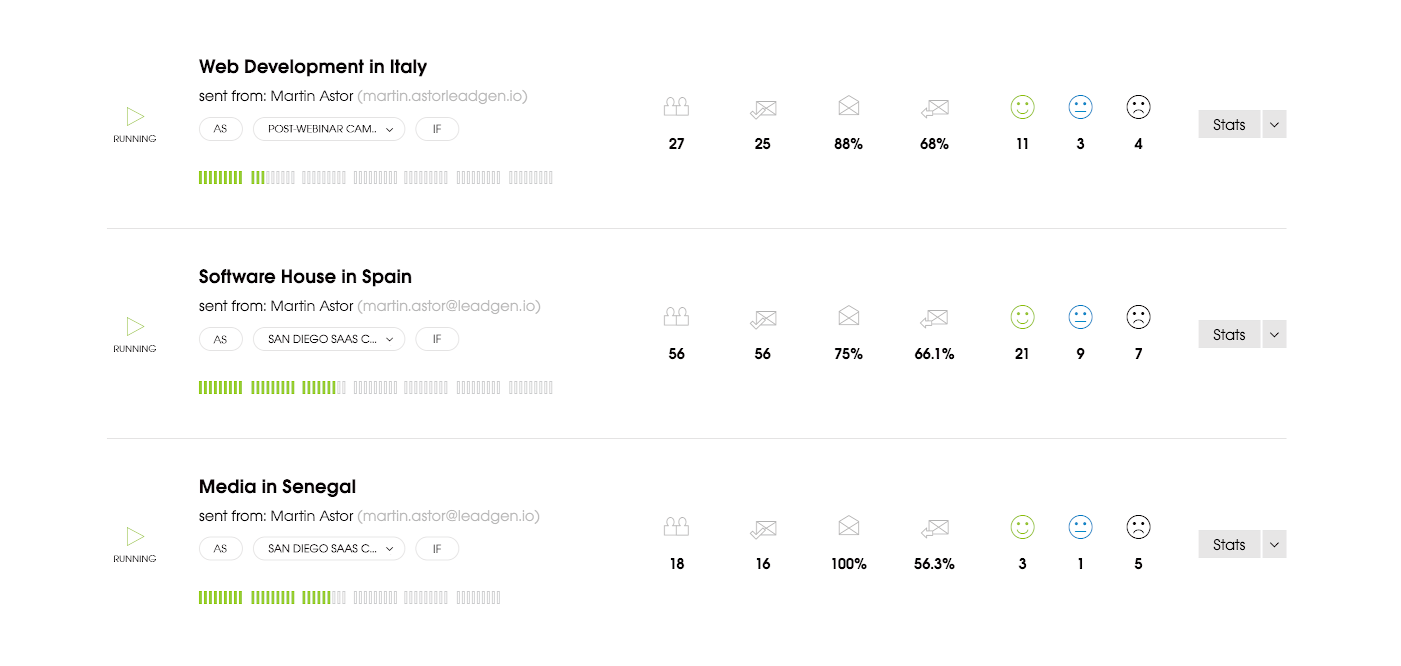Click the Running play icon for Media in Senegal
The width and height of the screenshot is (1401, 666).
pos(135,536)
